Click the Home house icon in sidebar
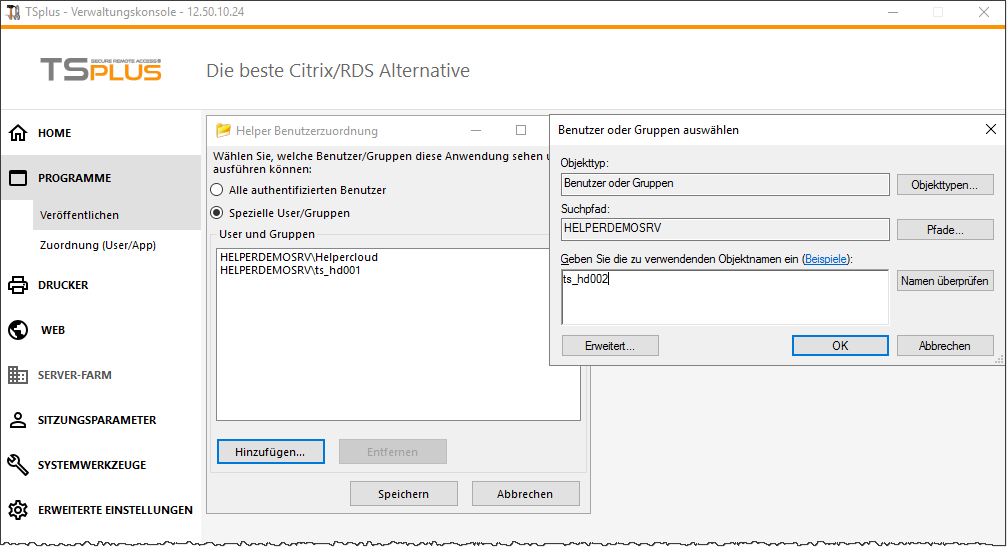 [x=17, y=133]
